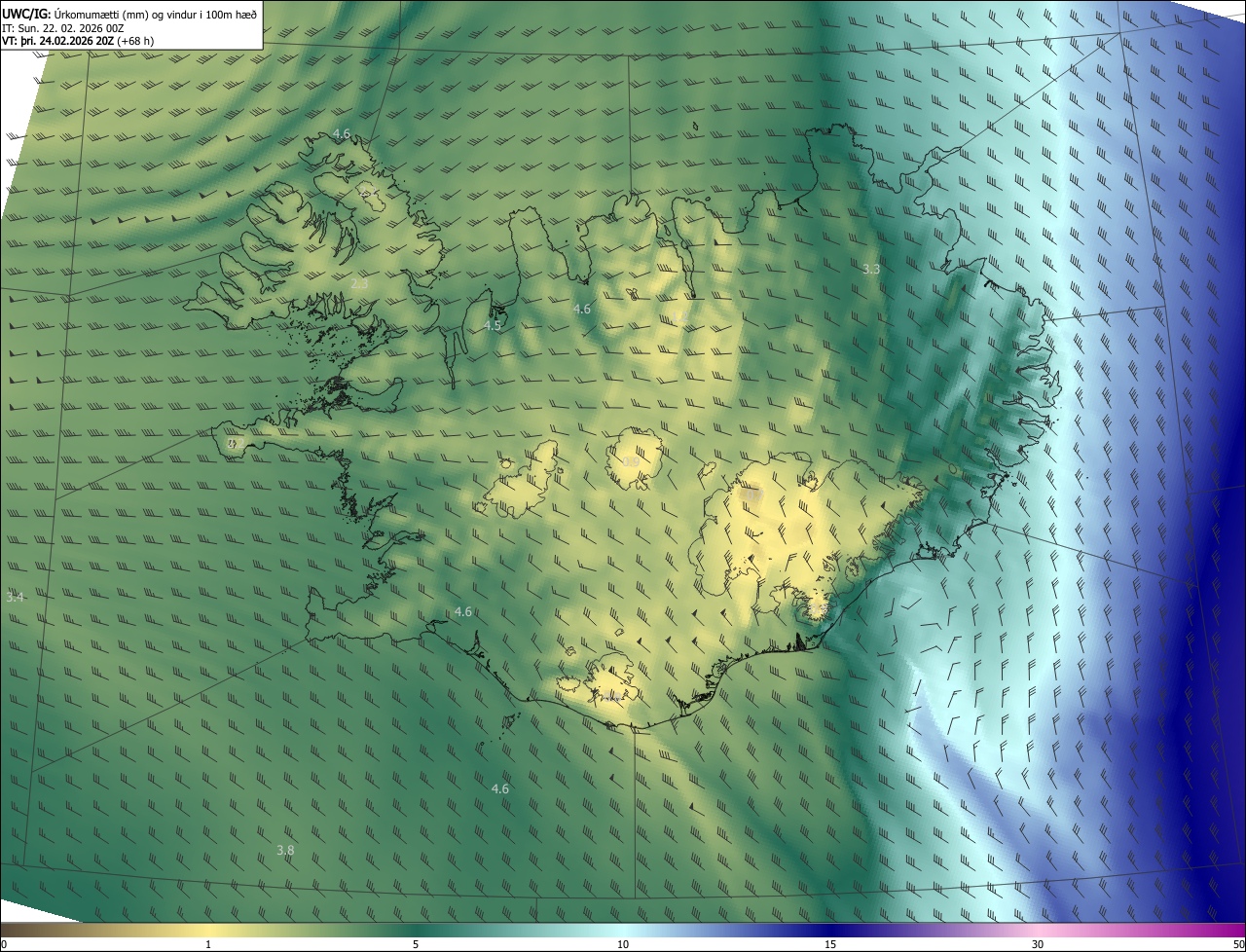Click the 3.3 value in the northeast
1246x952 pixels.
tap(871, 269)
